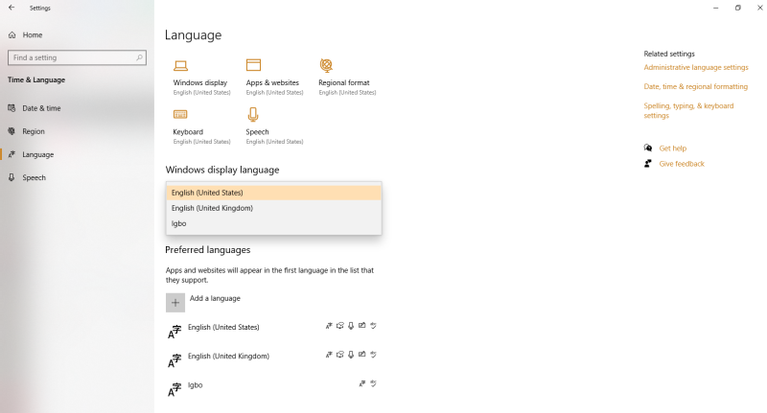
Task: Open the Windows display laptop icon
Action: click(180, 66)
